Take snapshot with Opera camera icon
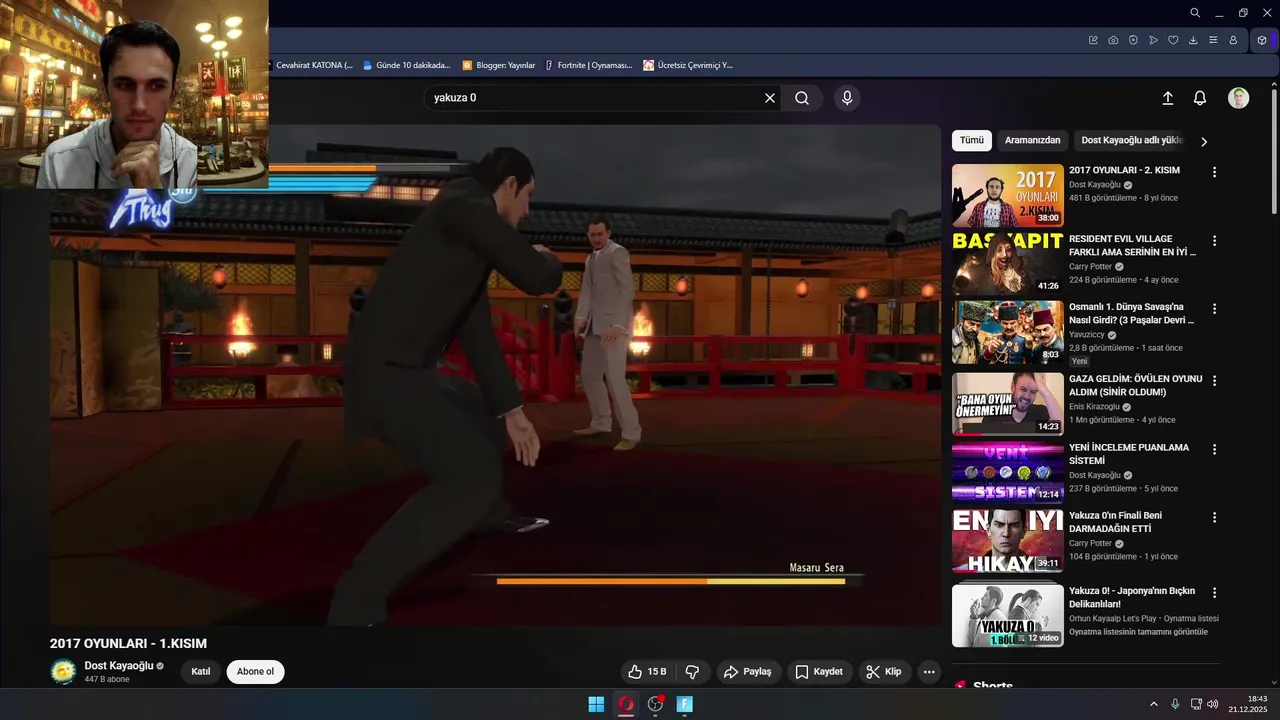The width and height of the screenshot is (1280, 720). [1113, 40]
